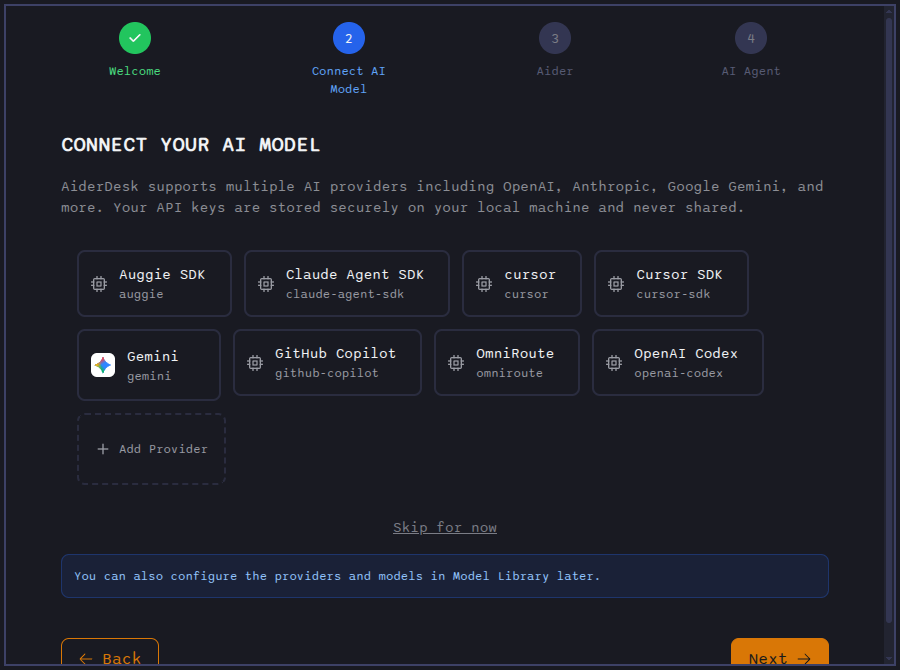Open the Connect AI Model step label
This screenshot has height=670, width=900.
point(348,80)
